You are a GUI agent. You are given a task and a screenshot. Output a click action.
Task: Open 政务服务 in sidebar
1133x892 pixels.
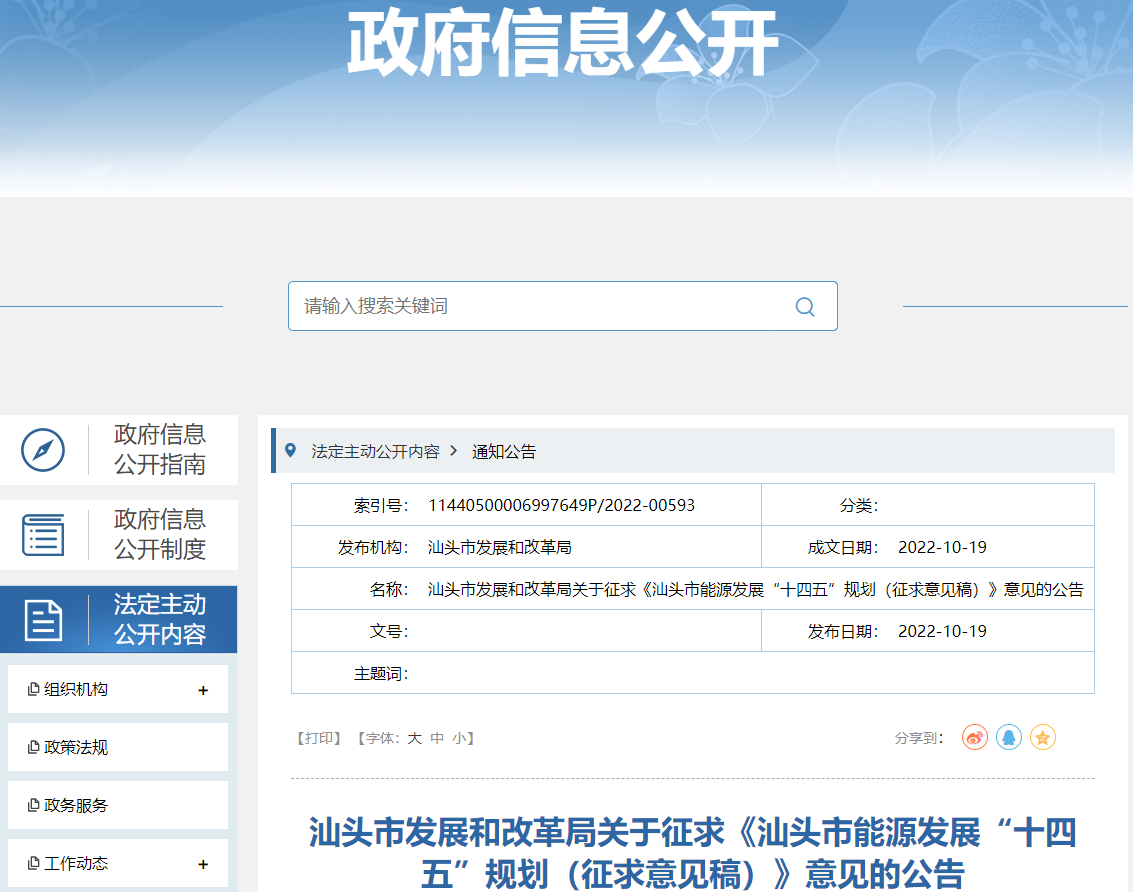pyautogui.click(x=77, y=806)
